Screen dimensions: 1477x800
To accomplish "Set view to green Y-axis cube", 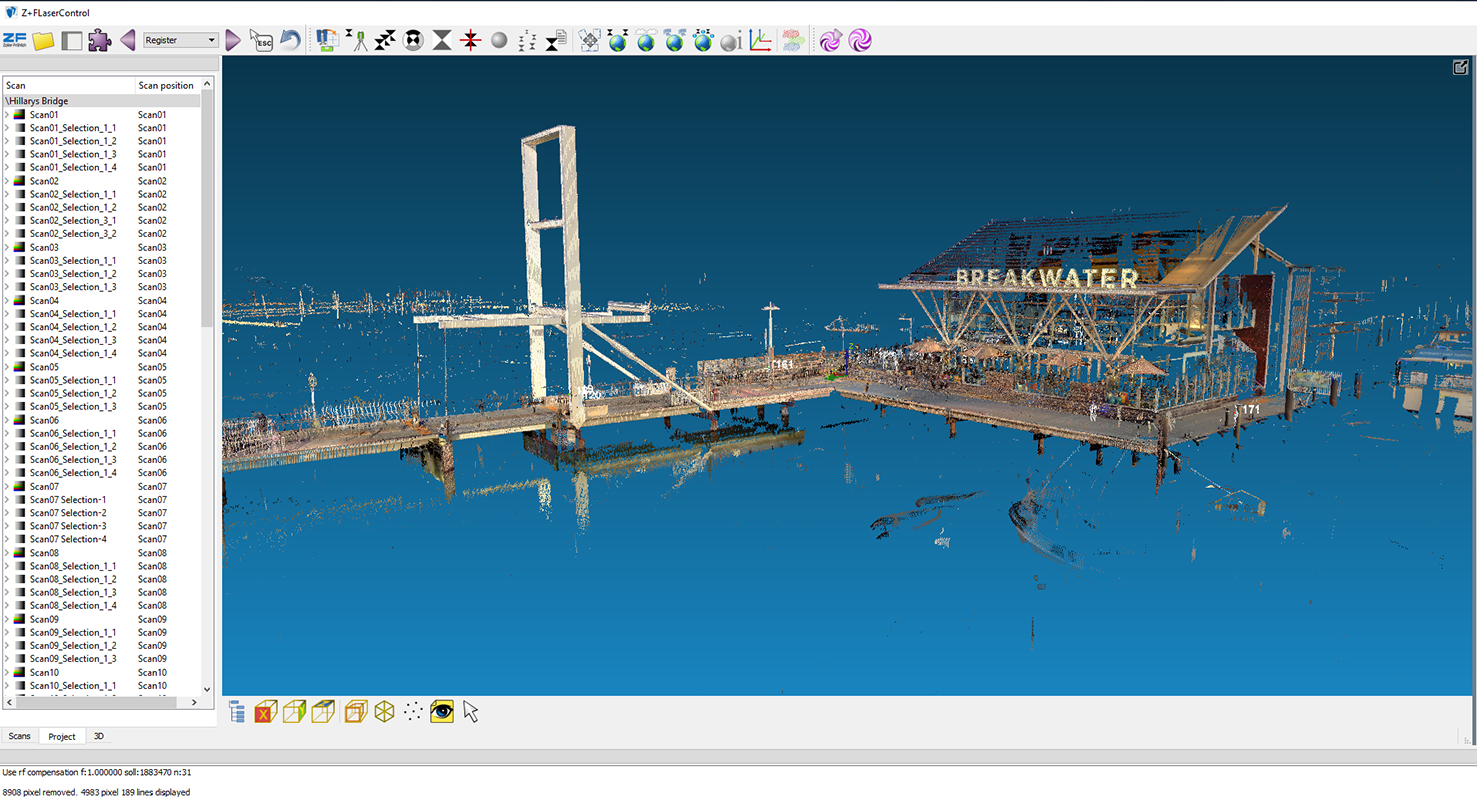I will coord(294,712).
